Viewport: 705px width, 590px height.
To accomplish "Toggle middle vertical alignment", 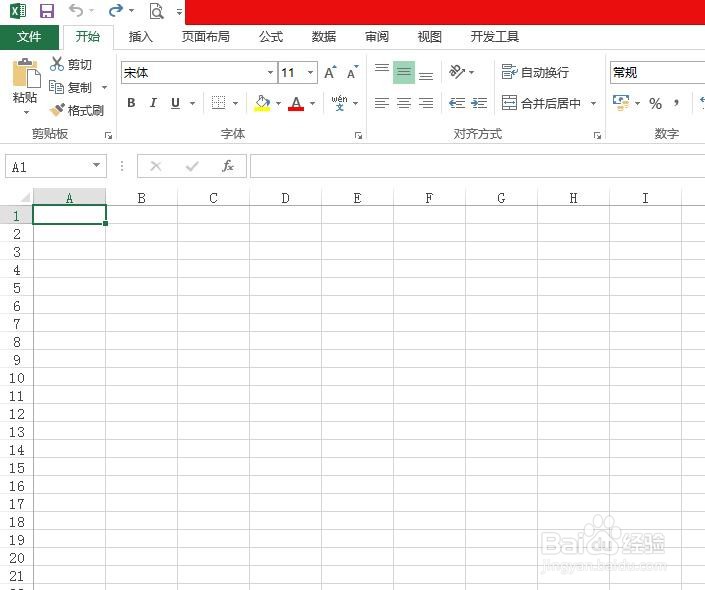I will (404, 72).
